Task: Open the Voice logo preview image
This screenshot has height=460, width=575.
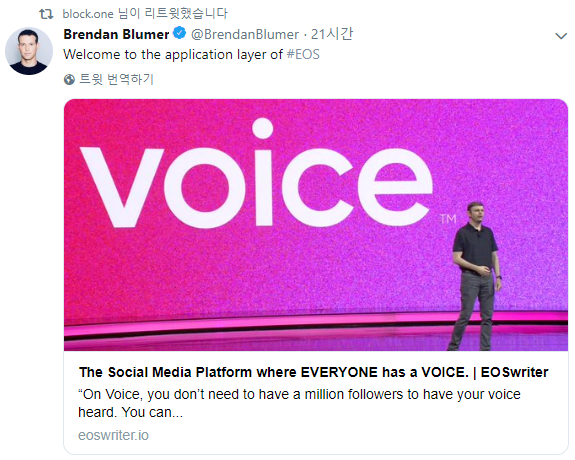Action: click(x=316, y=224)
